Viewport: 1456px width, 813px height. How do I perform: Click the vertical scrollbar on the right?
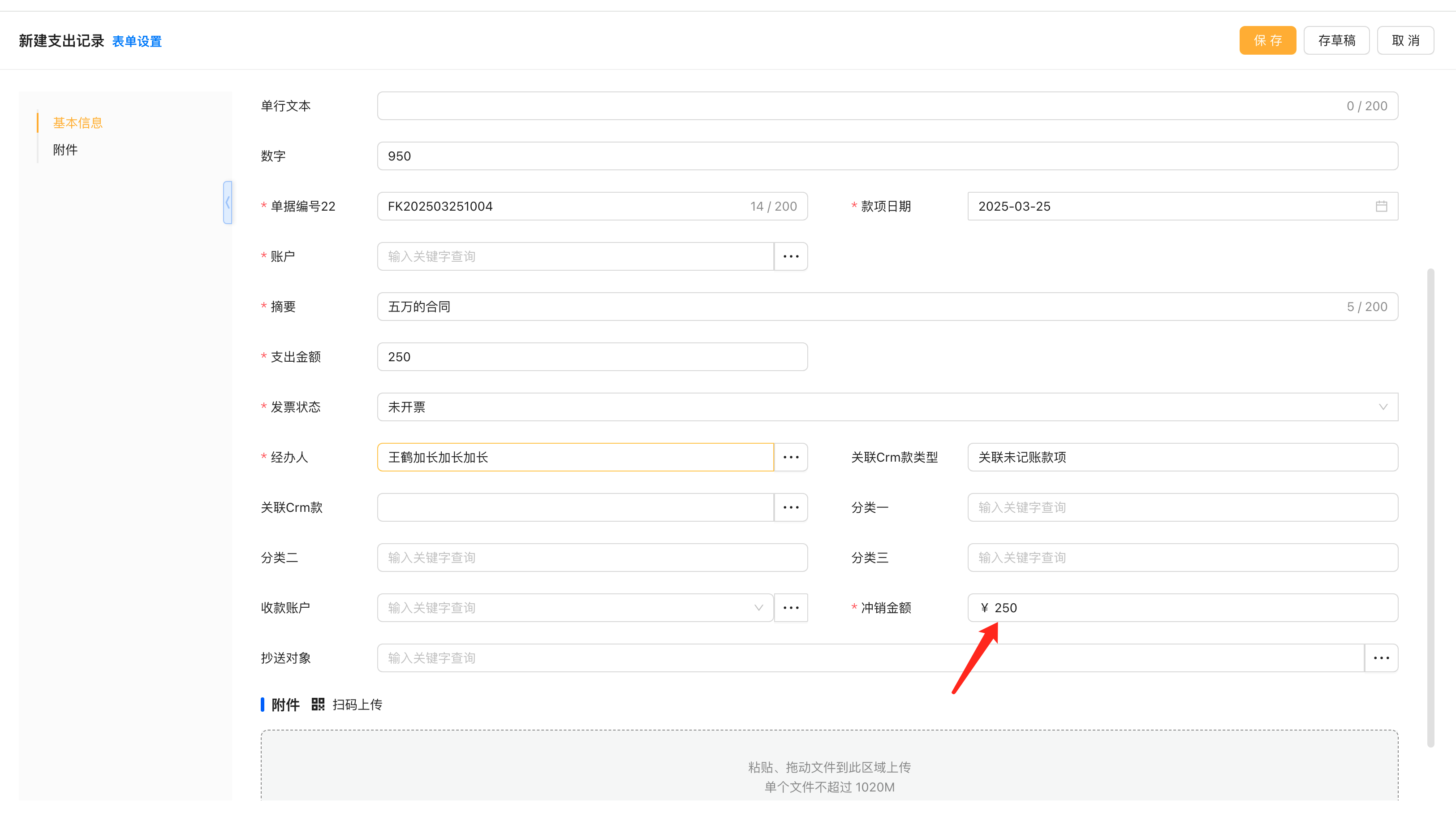tap(1430, 508)
